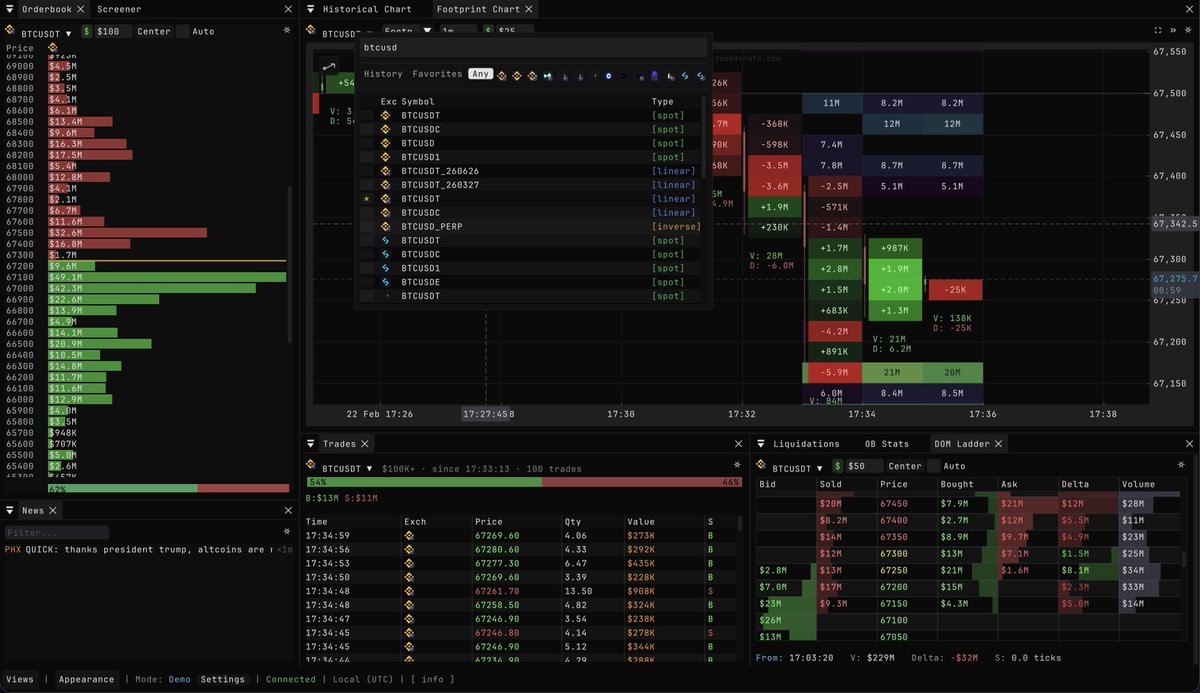This screenshot has height=693, width=1200.
Task: Select the Any filter in symbol search
Action: tap(481, 74)
